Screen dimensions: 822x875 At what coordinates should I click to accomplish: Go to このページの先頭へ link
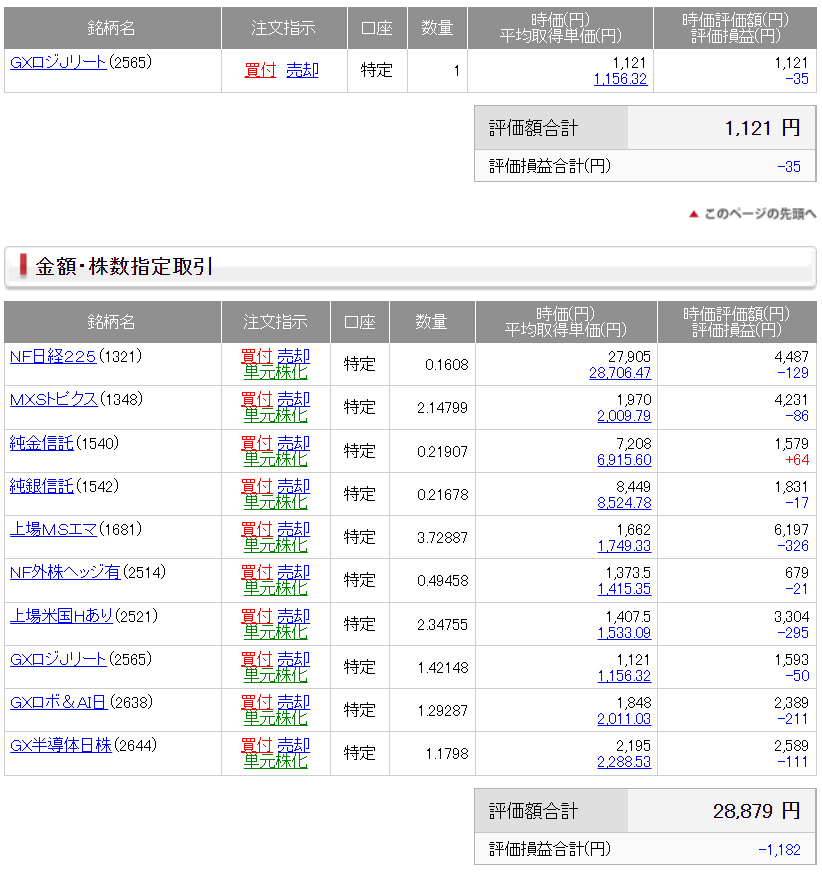coord(760,214)
